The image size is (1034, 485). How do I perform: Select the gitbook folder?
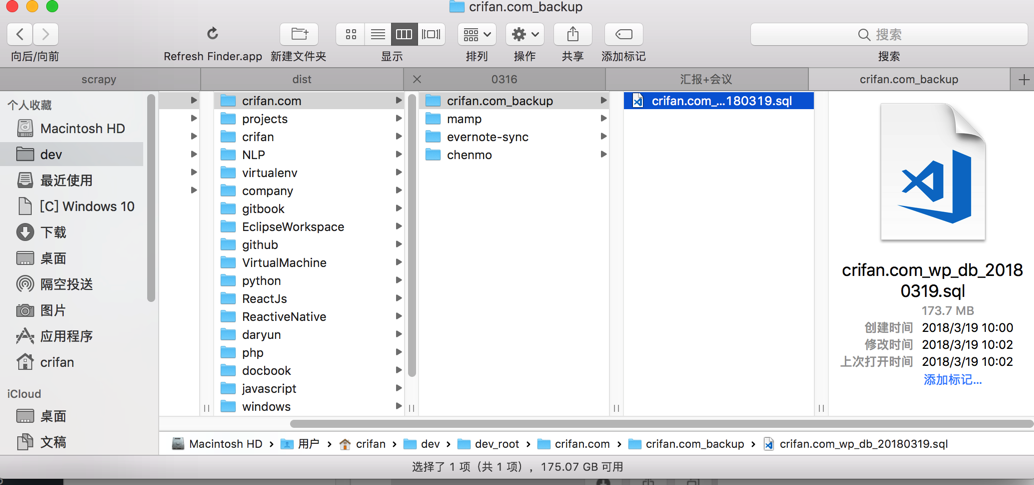coord(310,209)
